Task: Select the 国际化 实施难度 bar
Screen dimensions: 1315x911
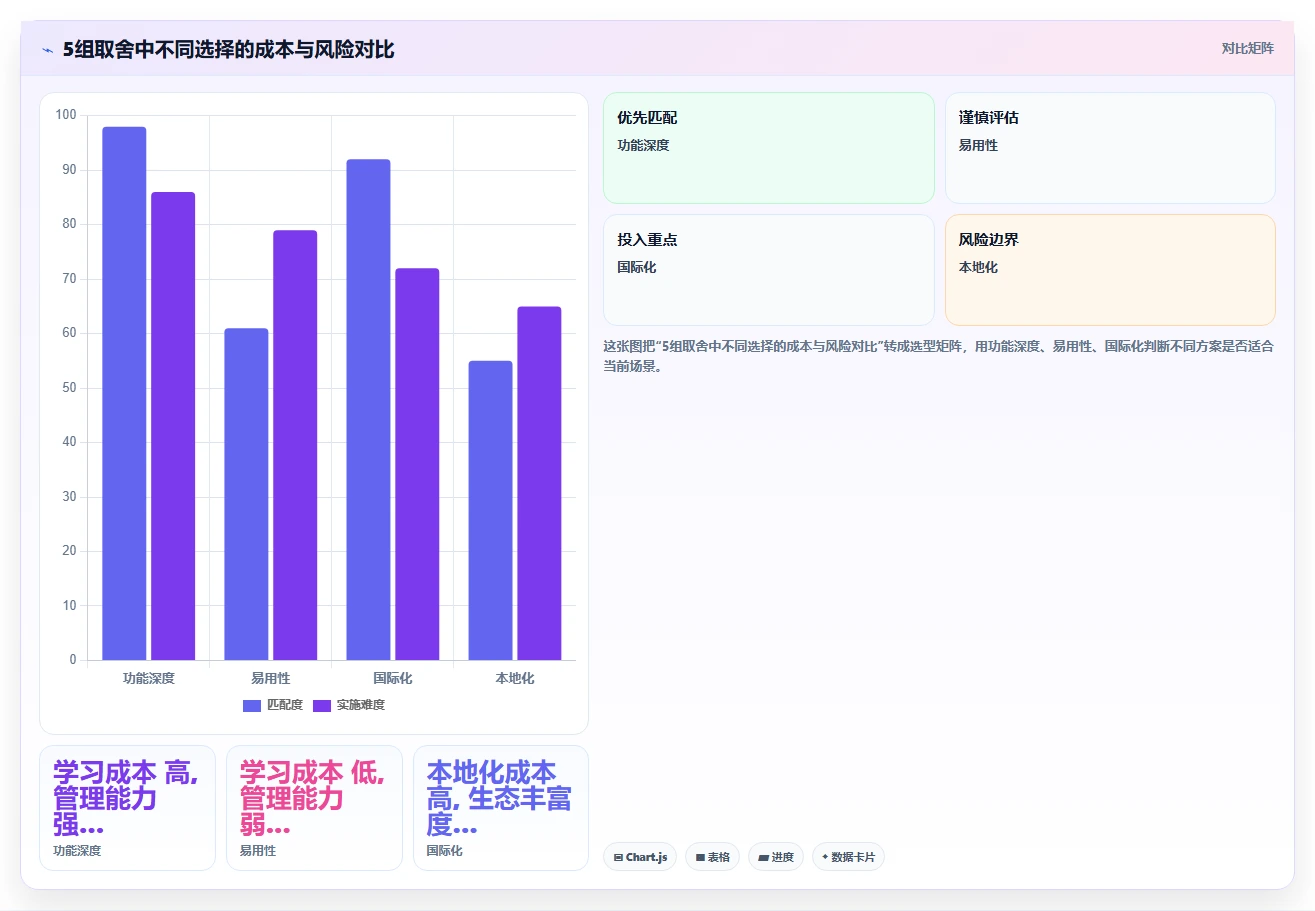Action: 417,464
